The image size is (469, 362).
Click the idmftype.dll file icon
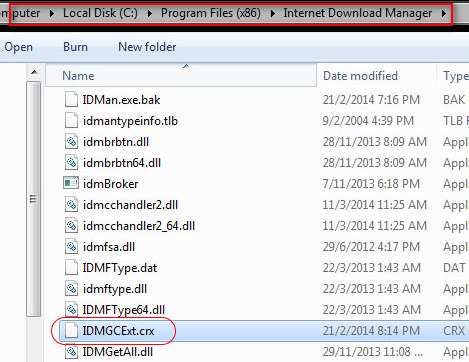71,288
